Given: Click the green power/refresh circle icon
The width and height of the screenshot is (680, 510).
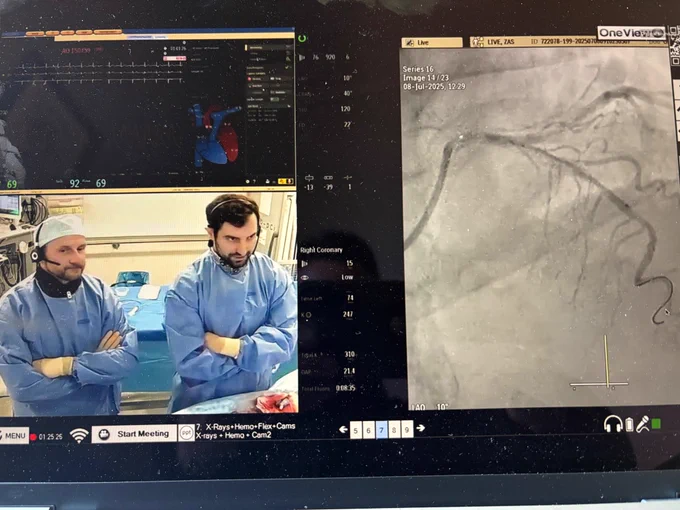Looking at the screenshot, I should click(302, 39).
